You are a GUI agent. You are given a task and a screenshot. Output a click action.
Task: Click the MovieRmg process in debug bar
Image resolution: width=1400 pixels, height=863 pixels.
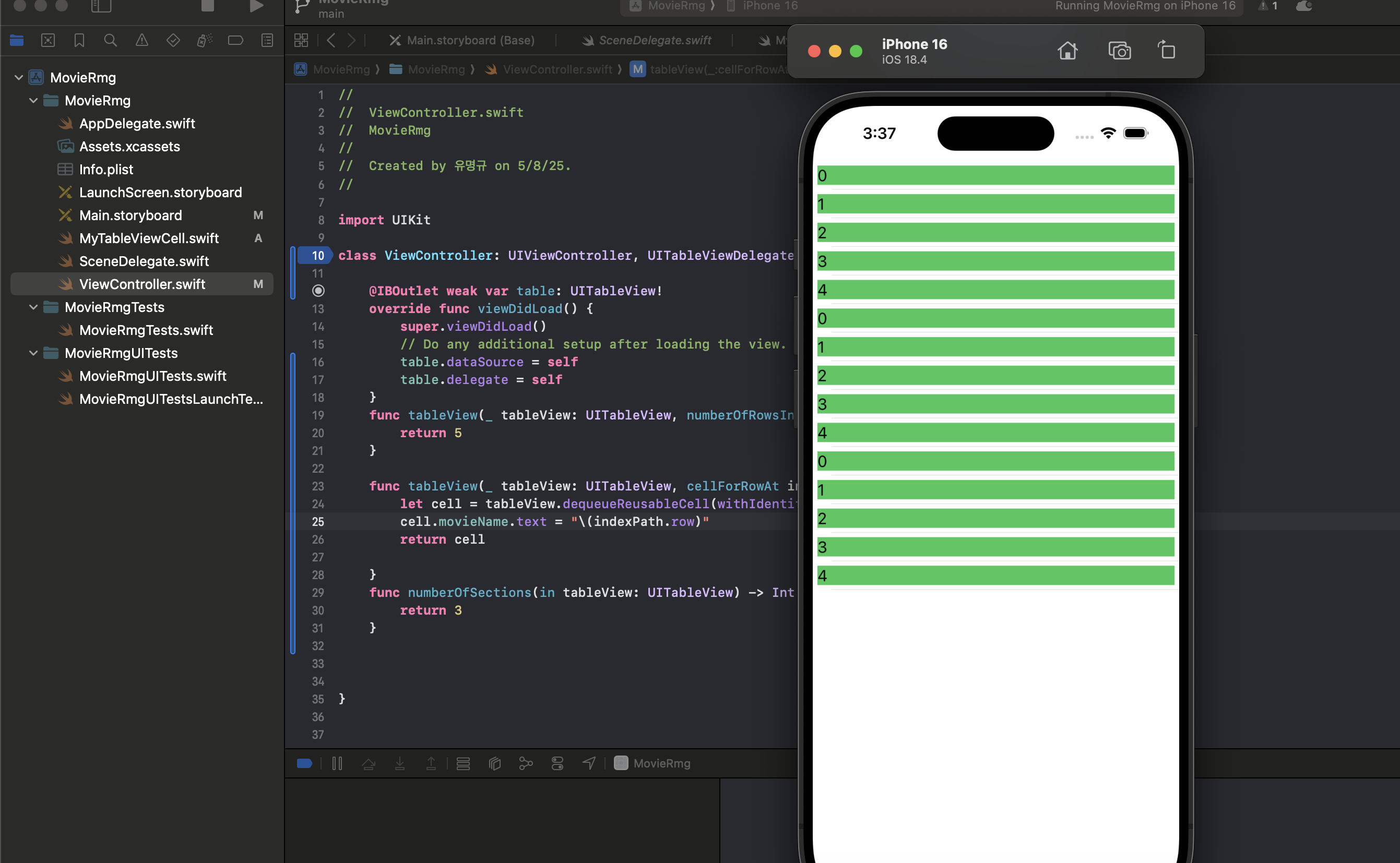(651, 763)
